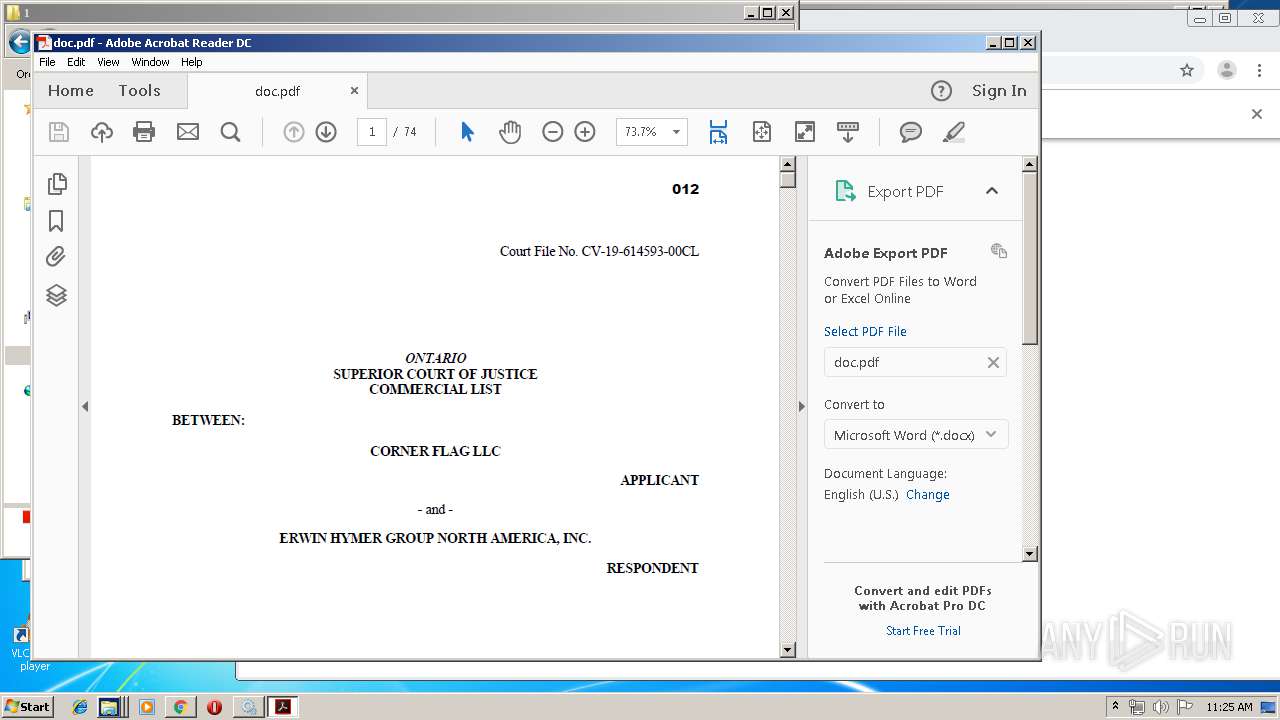
Task: Open the read mode keyboard-arrow icon
Action: [x=848, y=132]
